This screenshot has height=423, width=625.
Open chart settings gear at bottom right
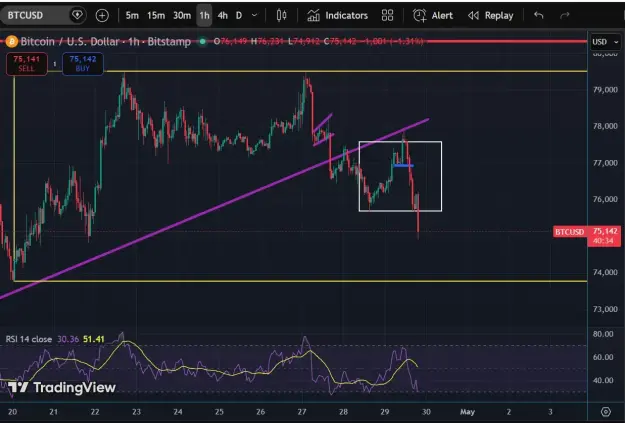(x=605, y=412)
